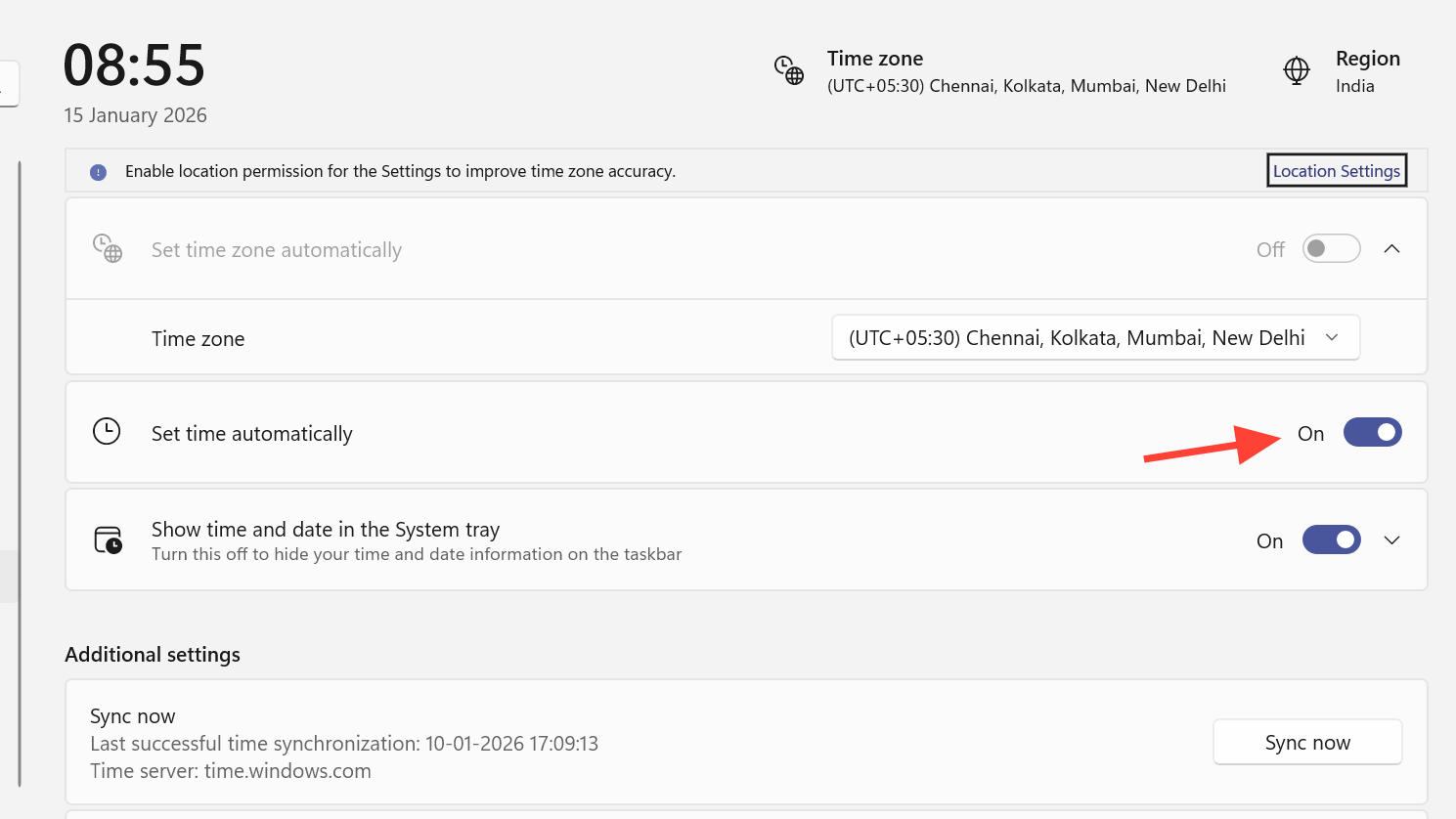1456x819 pixels.
Task: Open the Time zone dropdown list
Action: [x=1095, y=338]
